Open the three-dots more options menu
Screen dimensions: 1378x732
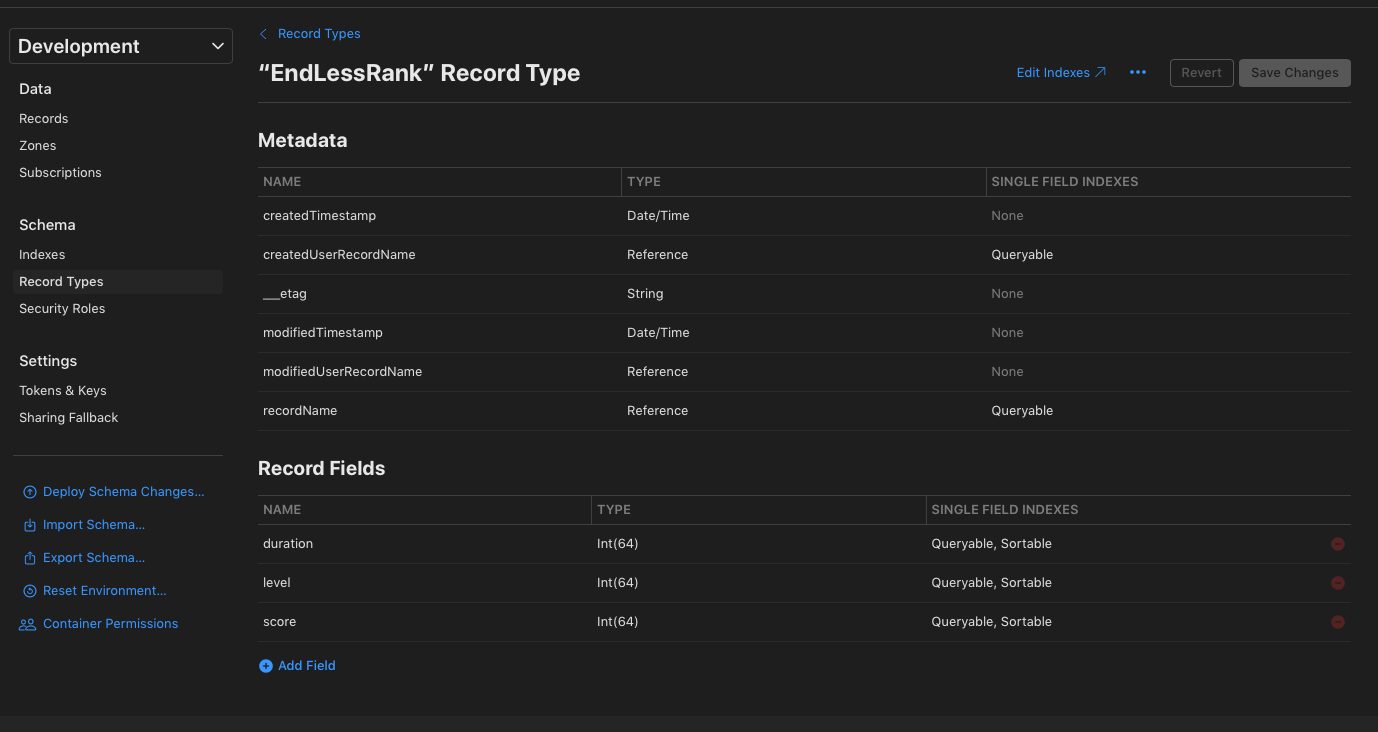tap(1138, 73)
